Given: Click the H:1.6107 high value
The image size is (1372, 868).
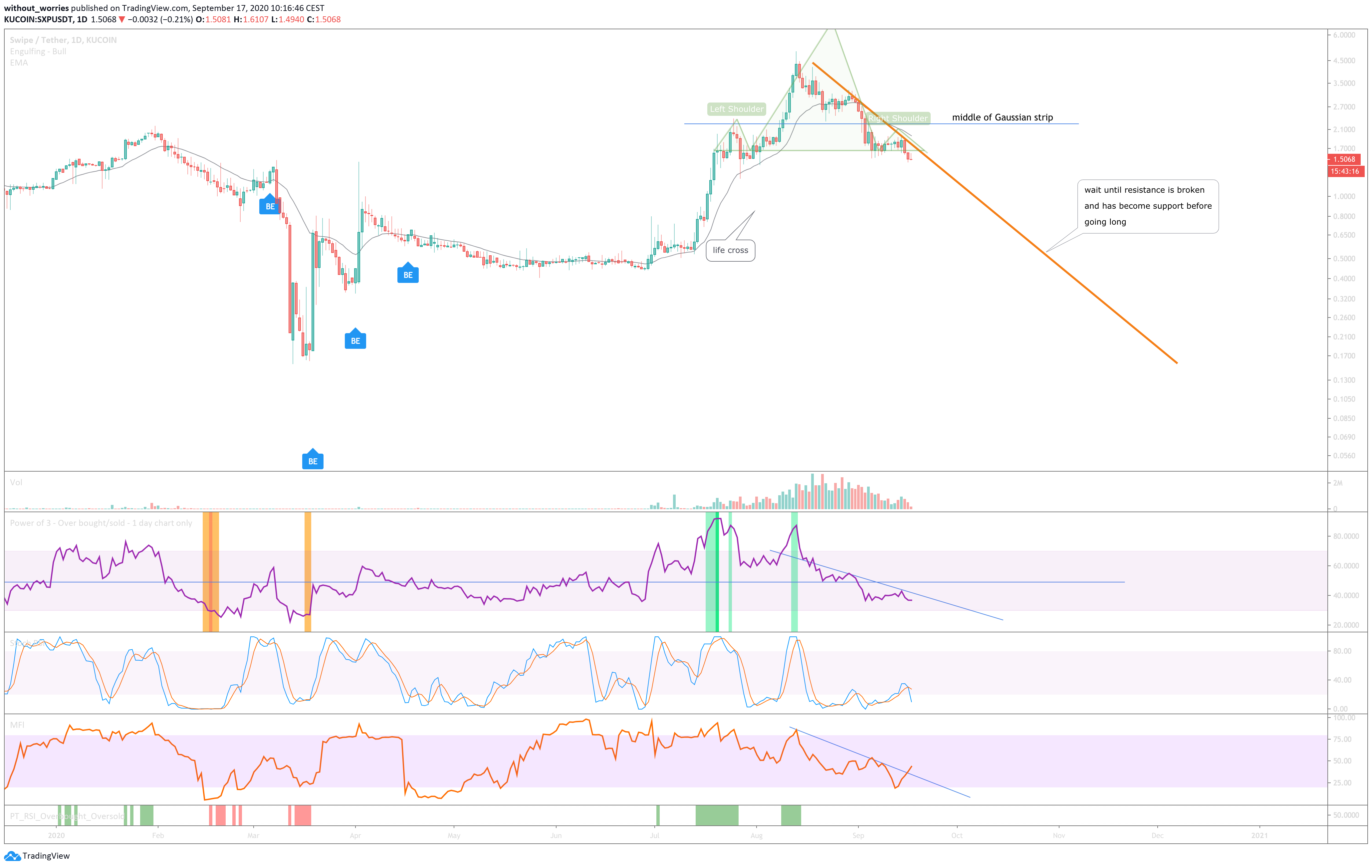Looking at the screenshot, I should point(251,19).
